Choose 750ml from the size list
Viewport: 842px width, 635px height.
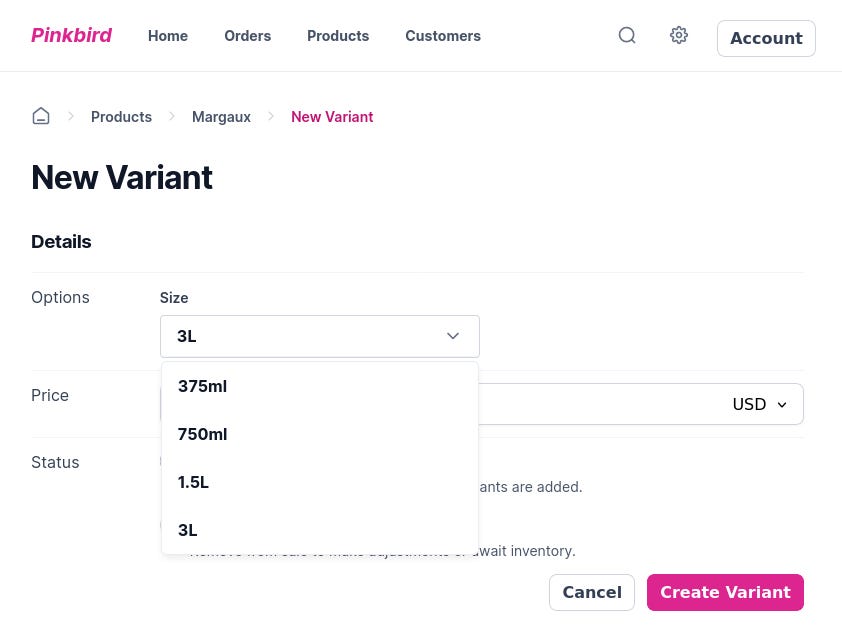click(x=203, y=434)
